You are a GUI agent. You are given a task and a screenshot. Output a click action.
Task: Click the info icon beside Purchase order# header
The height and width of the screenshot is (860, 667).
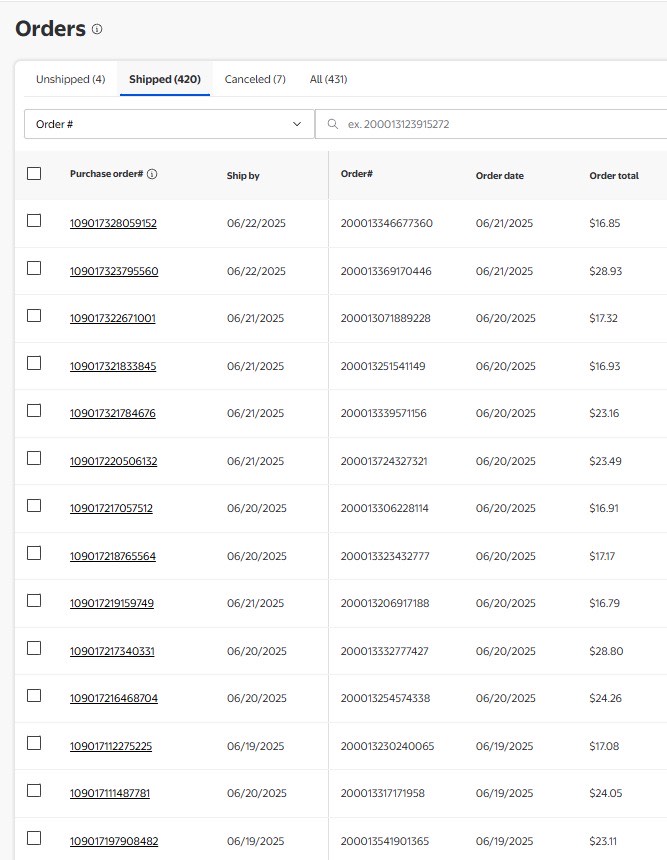click(x=152, y=174)
